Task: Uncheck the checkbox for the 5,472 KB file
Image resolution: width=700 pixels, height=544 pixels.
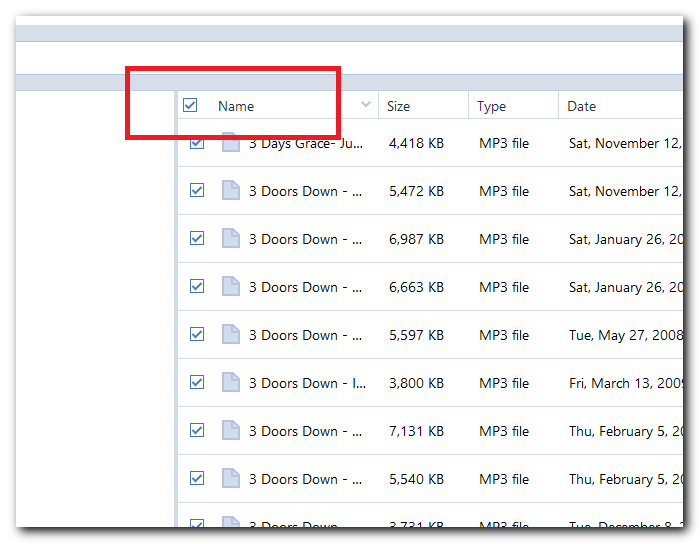Action: [197, 190]
